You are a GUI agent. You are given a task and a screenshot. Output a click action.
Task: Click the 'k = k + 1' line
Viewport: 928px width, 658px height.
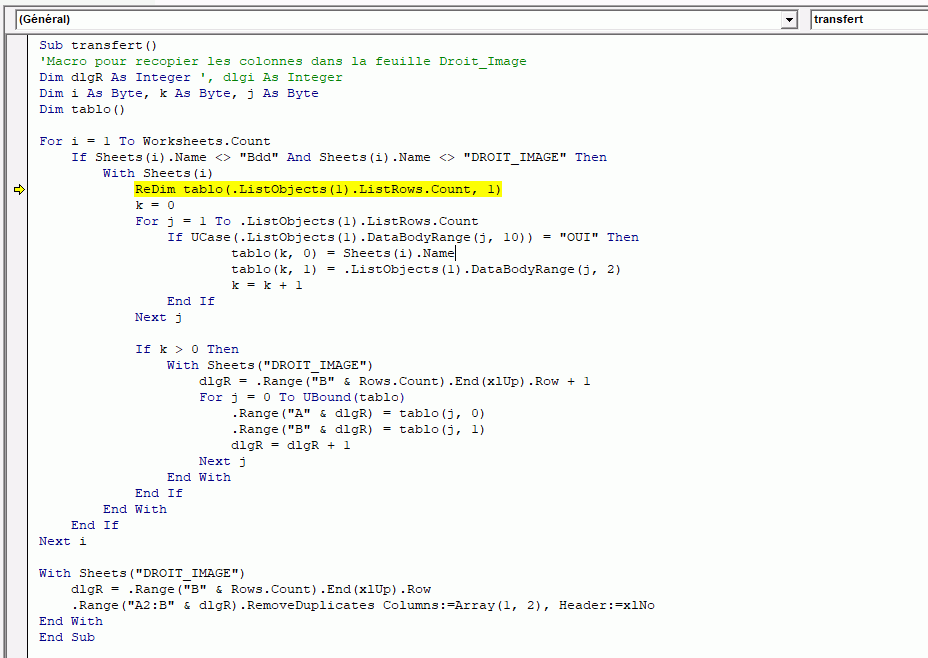tap(267, 285)
